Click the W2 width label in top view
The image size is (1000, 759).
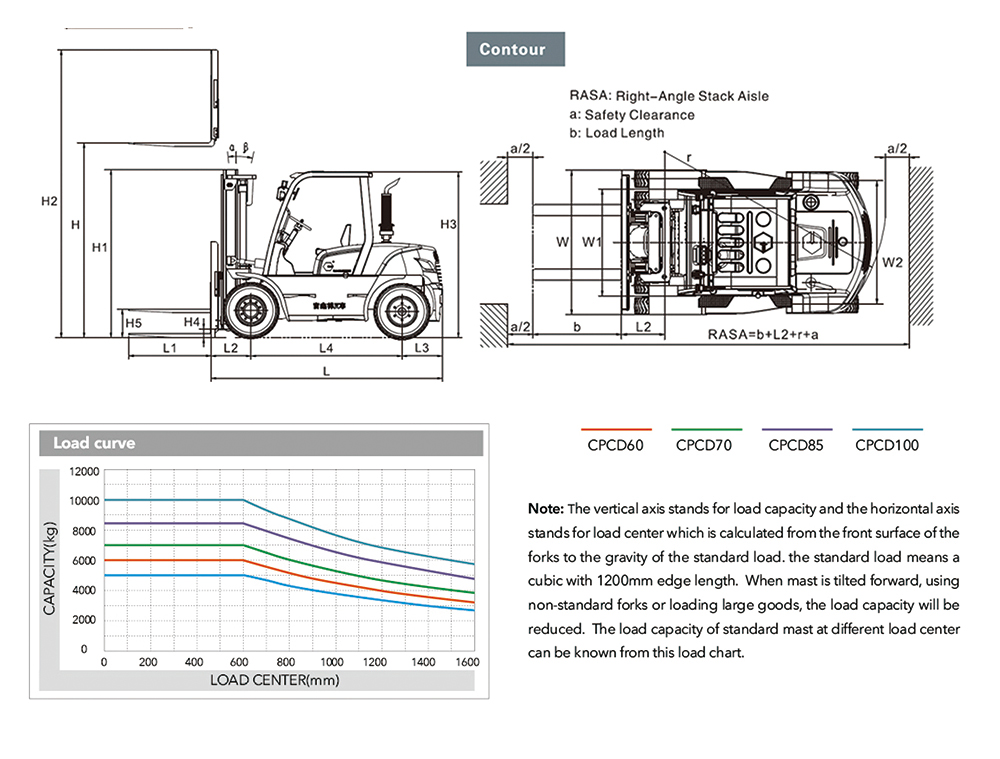click(893, 263)
